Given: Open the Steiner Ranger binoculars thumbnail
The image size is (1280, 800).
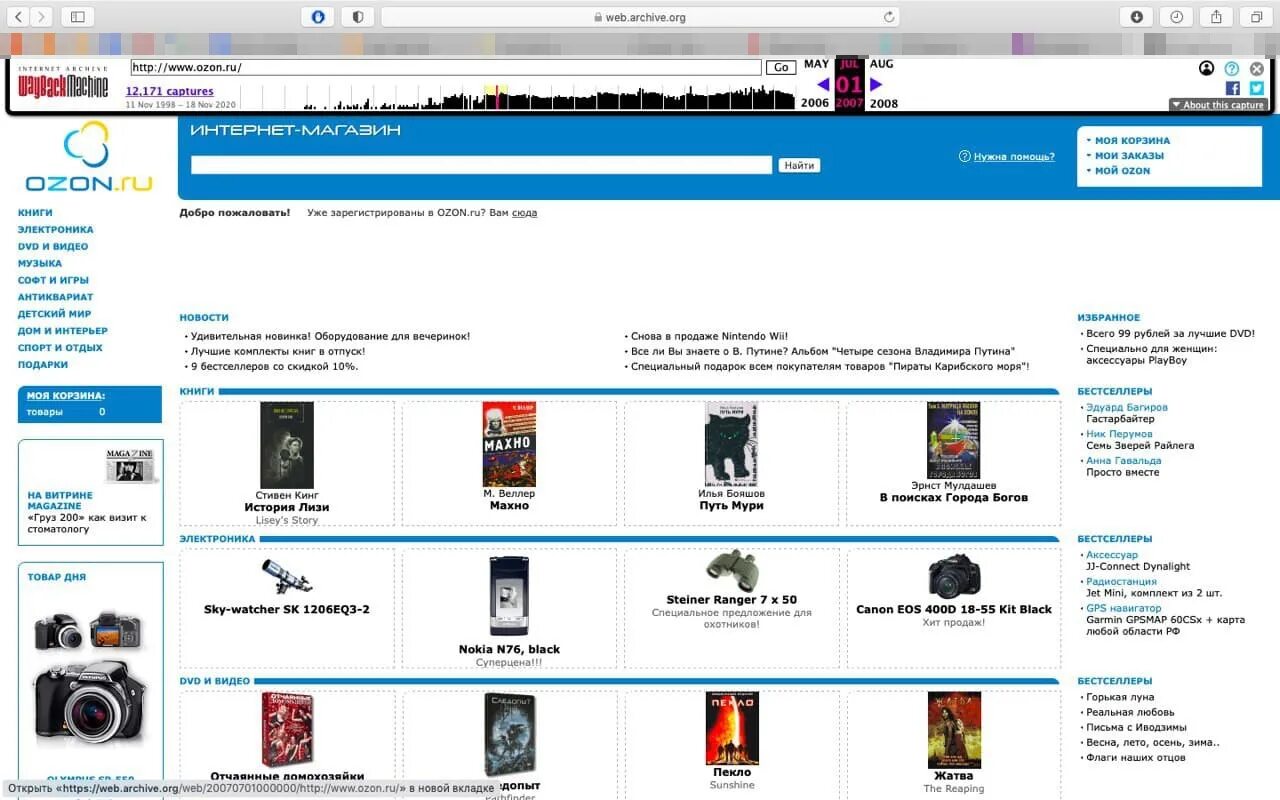Looking at the screenshot, I should 732,569.
